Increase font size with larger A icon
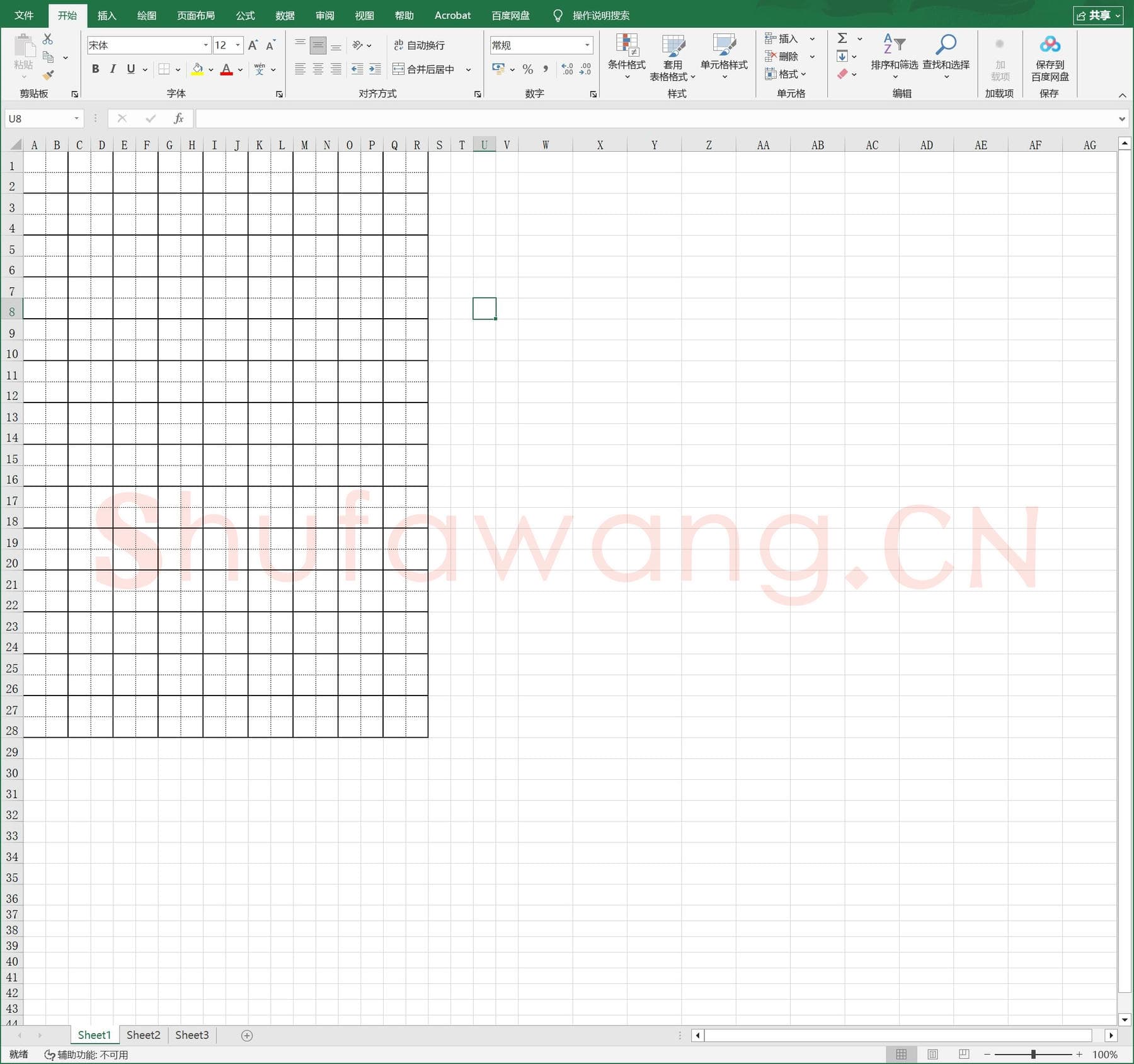1134x1064 pixels. pyautogui.click(x=253, y=45)
